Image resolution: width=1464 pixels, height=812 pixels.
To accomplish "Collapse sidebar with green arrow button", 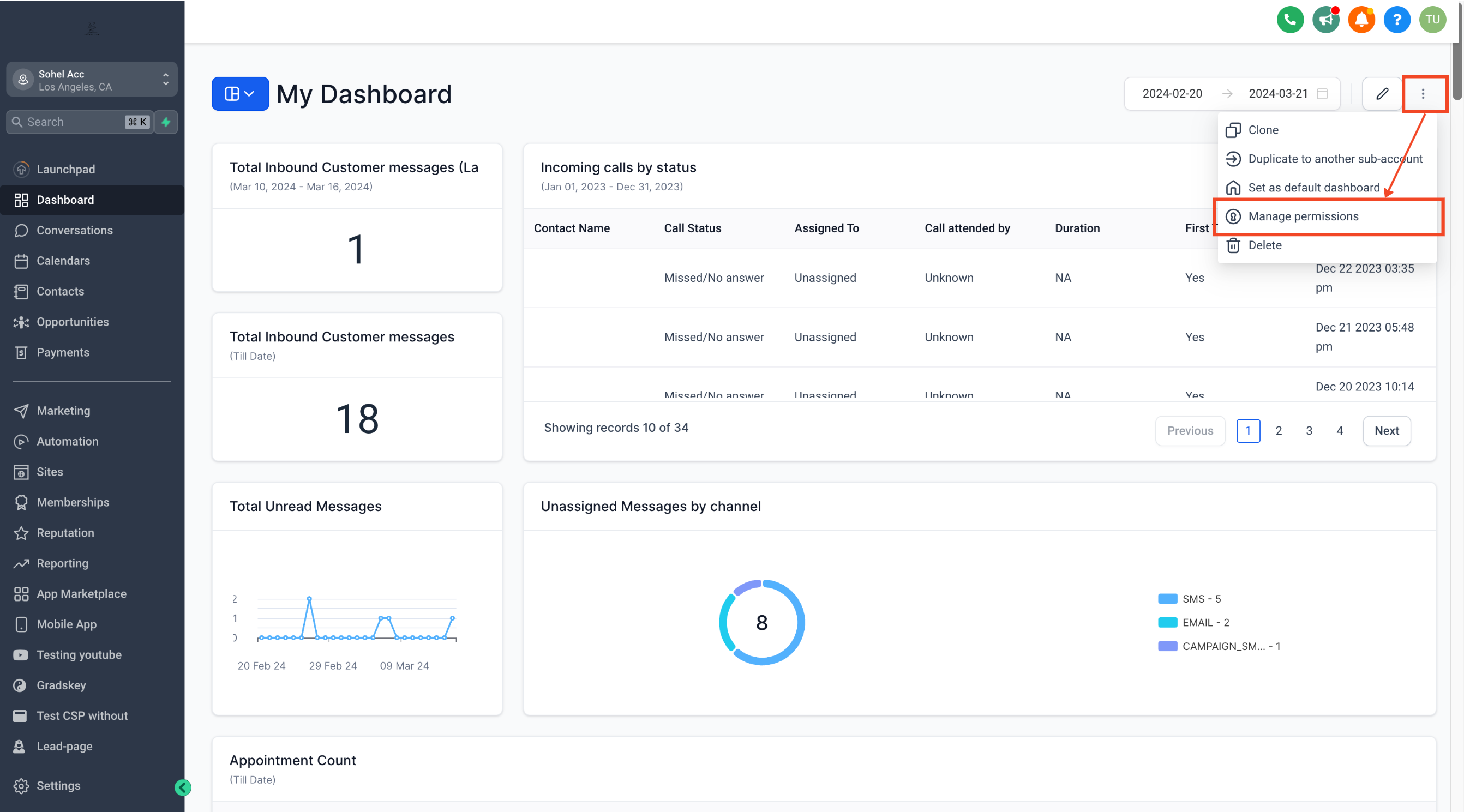I will tap(182, 787).
